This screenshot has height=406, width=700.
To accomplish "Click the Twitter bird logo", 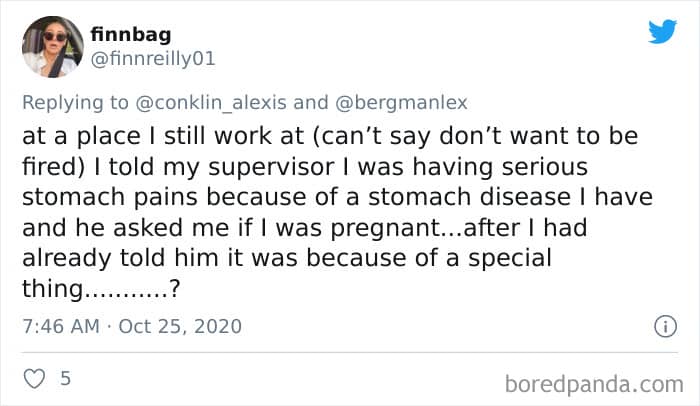I will coord(662,32).
